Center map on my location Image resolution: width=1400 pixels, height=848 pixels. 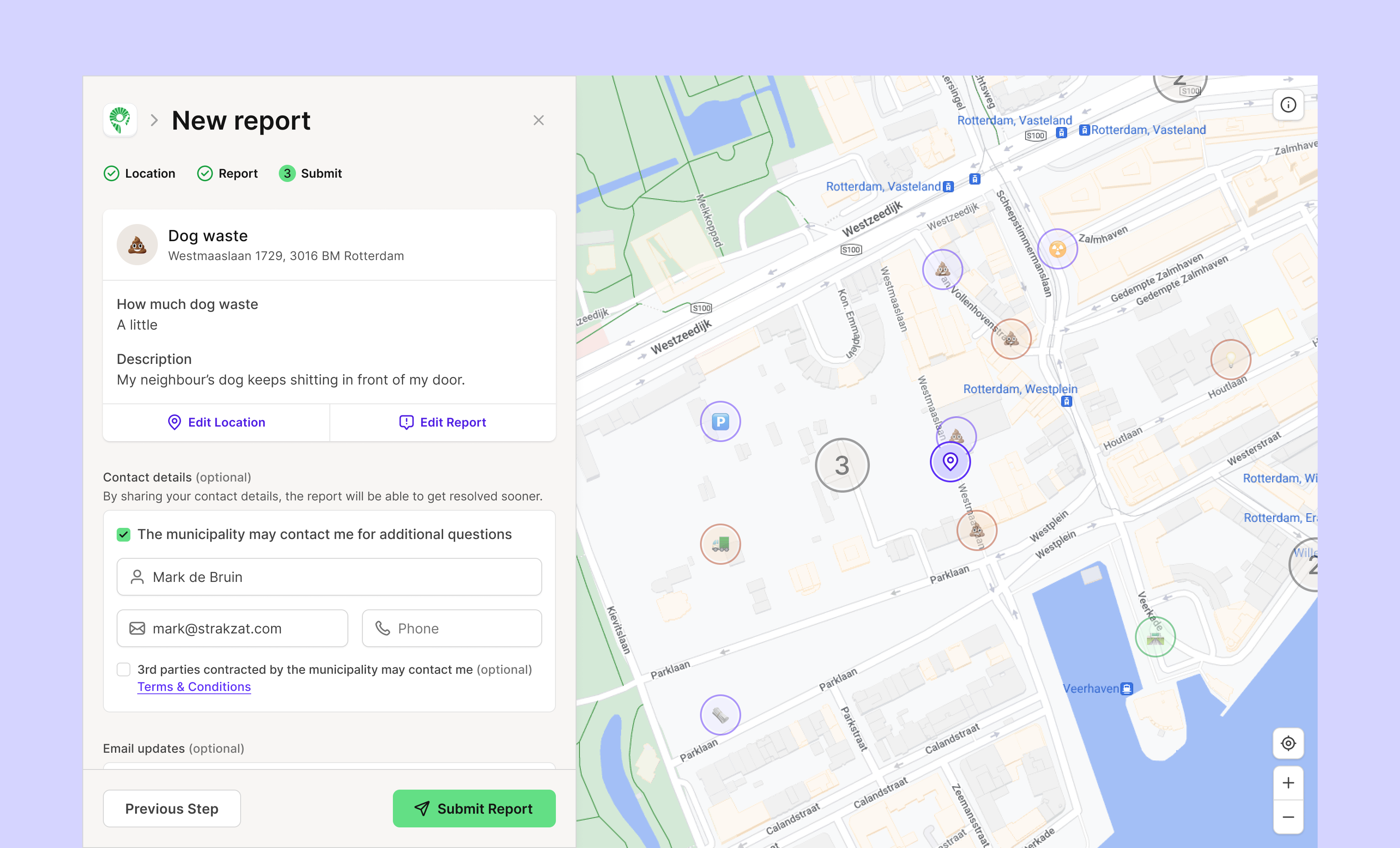pos(1288,743)
